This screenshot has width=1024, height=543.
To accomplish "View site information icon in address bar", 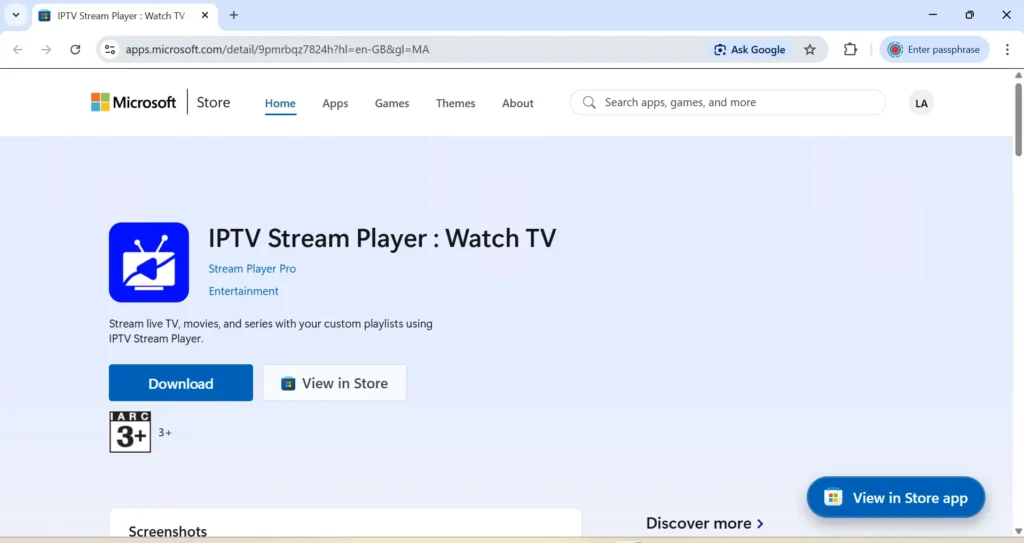I will tap(110, 50).
